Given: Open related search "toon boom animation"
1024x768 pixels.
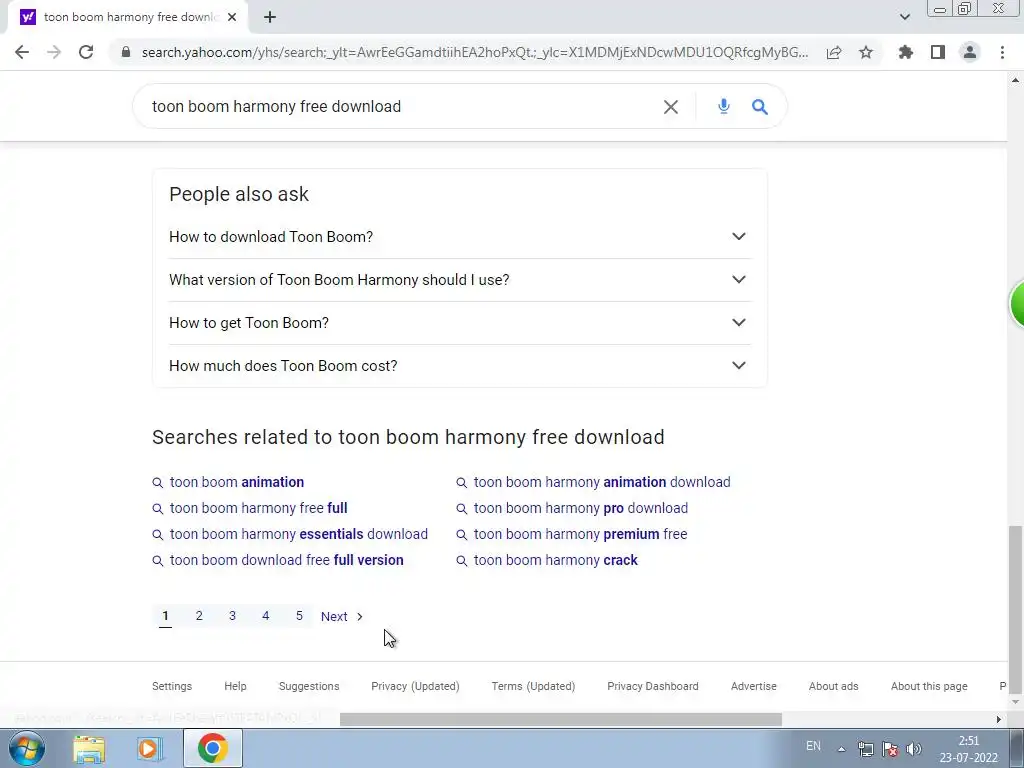Looking at the screenshot, I should pos(236,482).
